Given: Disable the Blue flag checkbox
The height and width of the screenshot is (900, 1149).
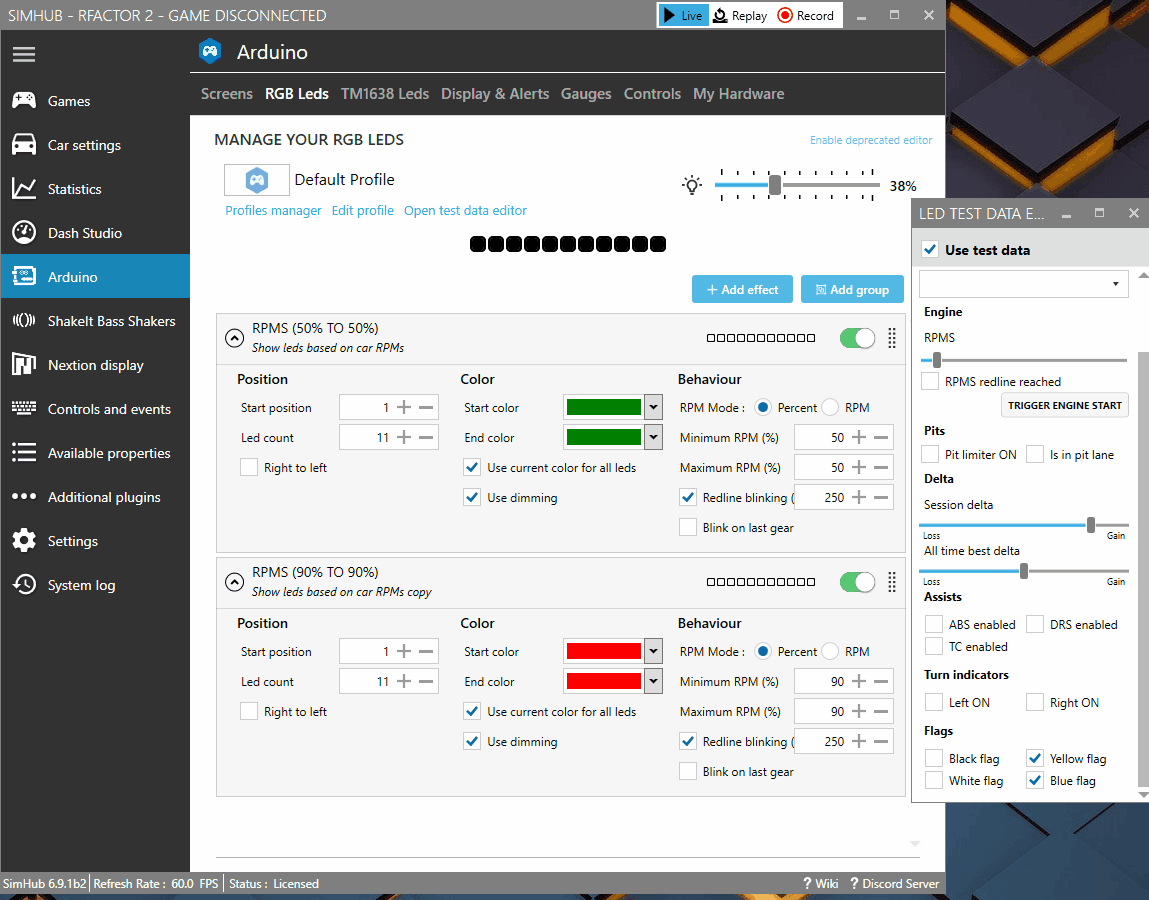Looking at the screenshot, I should (1034, 780).
